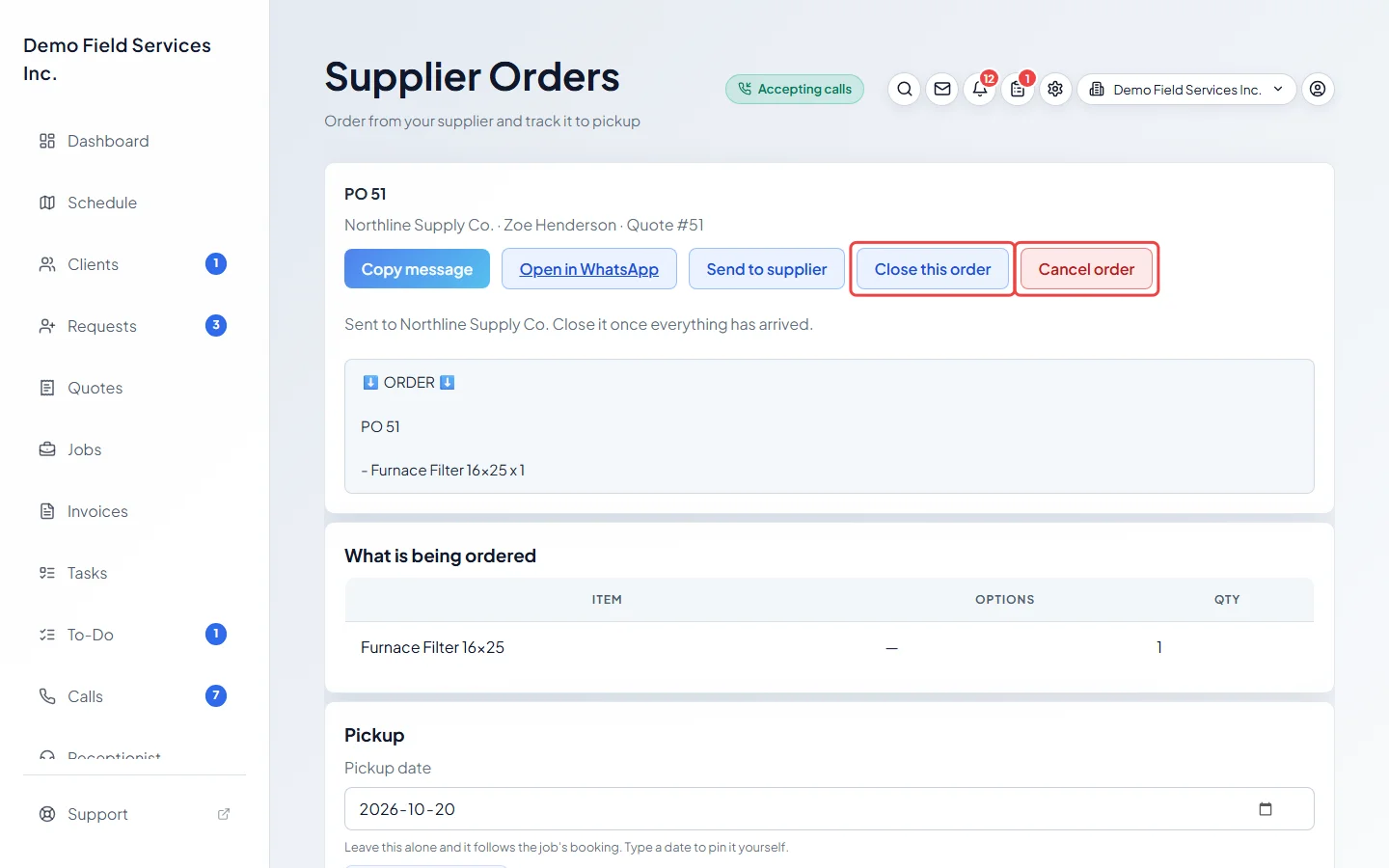Click the 'PO 51' card heading
This screenshot has height=868, width=1389.
[x=366, y=194]
